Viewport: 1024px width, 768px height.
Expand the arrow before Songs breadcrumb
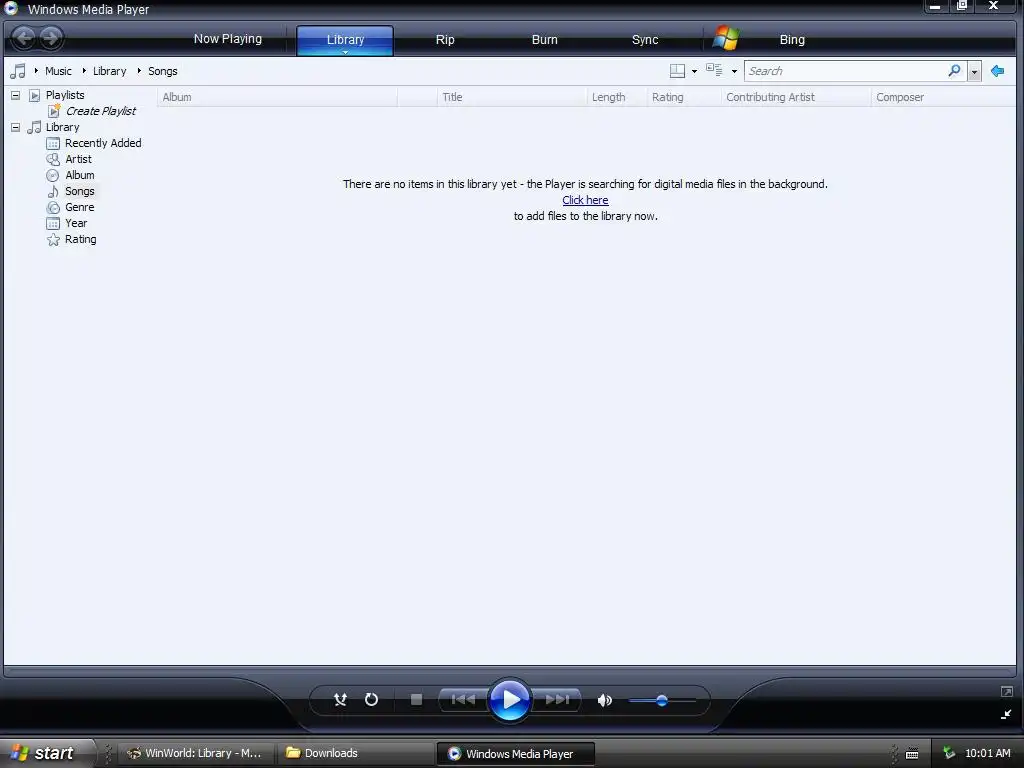[138, 71]
